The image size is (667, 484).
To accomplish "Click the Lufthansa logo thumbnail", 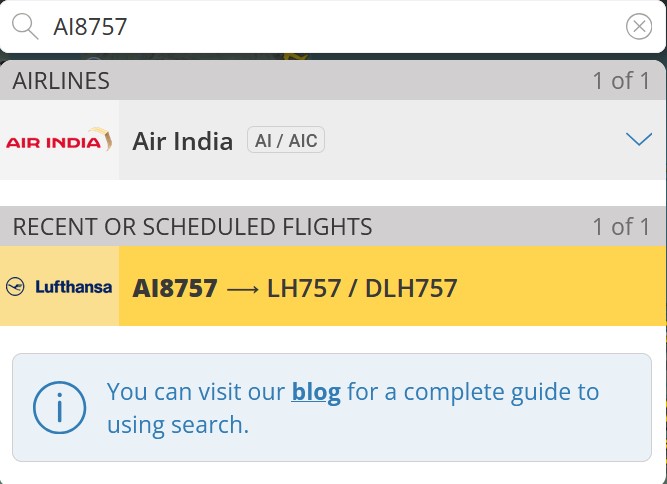I will [x=59, y=287].
